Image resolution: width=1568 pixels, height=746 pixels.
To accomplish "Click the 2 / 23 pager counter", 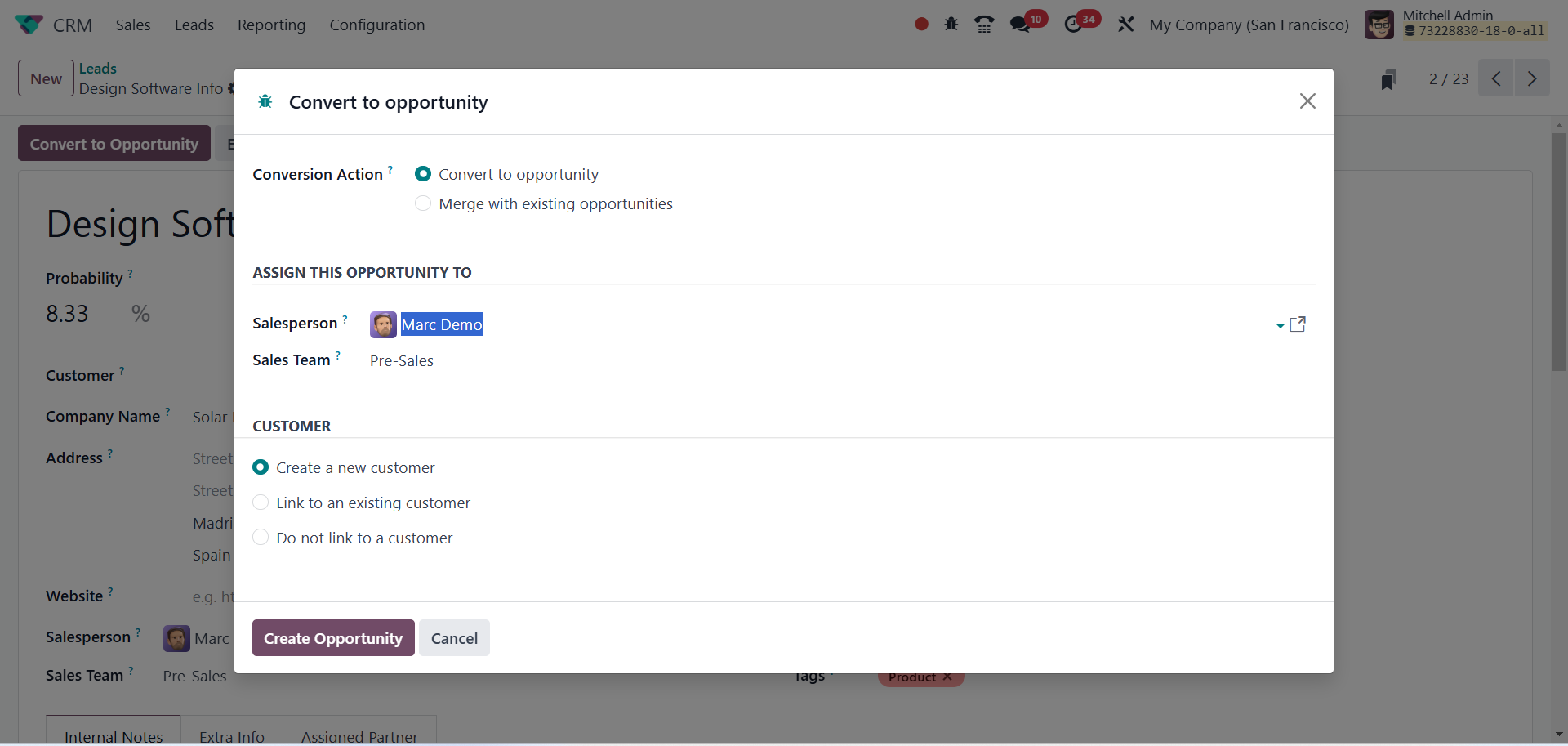I will click(x=1449, y=79).
